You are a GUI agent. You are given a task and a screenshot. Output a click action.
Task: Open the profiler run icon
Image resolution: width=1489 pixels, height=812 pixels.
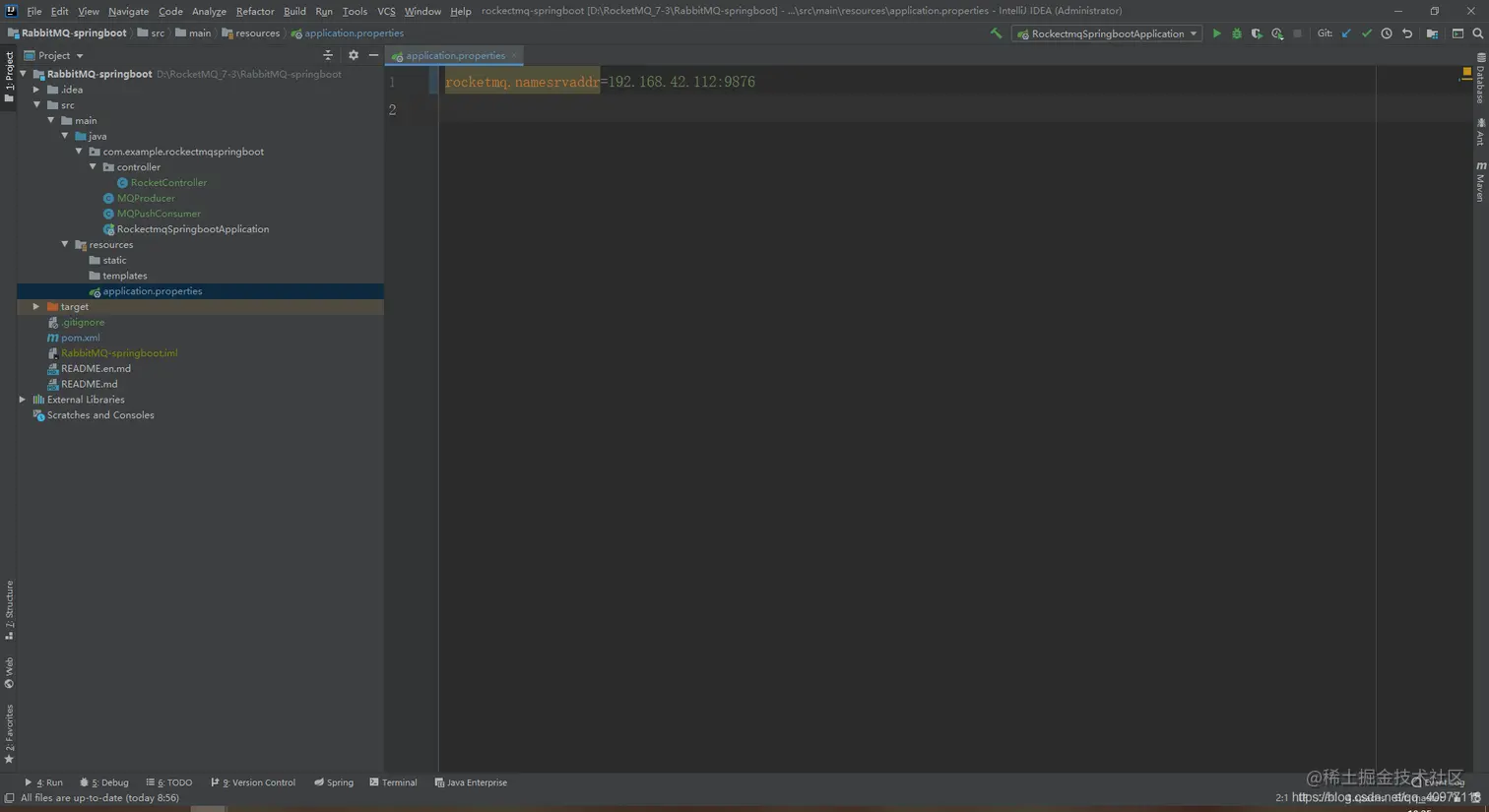(x=1277, y=33)
